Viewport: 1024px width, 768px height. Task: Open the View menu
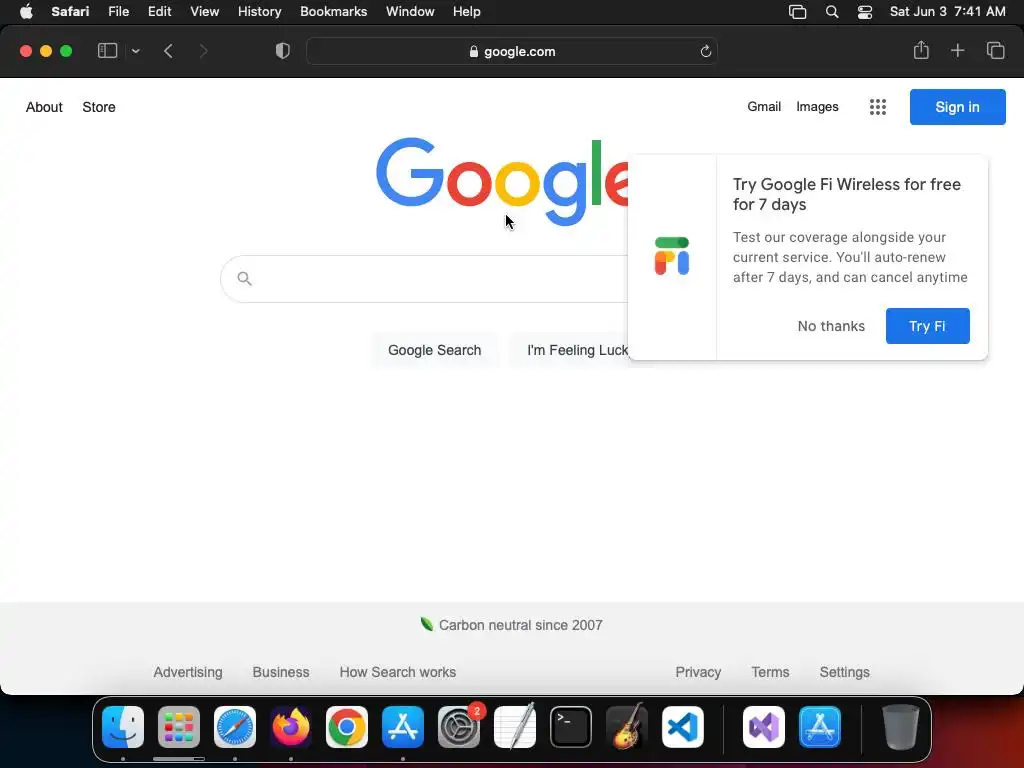coord(204,12)
